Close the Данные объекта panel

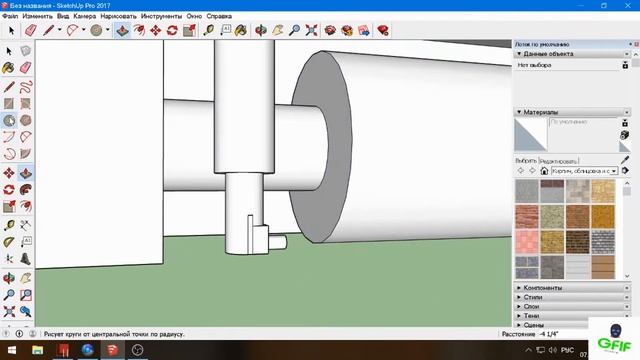point(627,54)
